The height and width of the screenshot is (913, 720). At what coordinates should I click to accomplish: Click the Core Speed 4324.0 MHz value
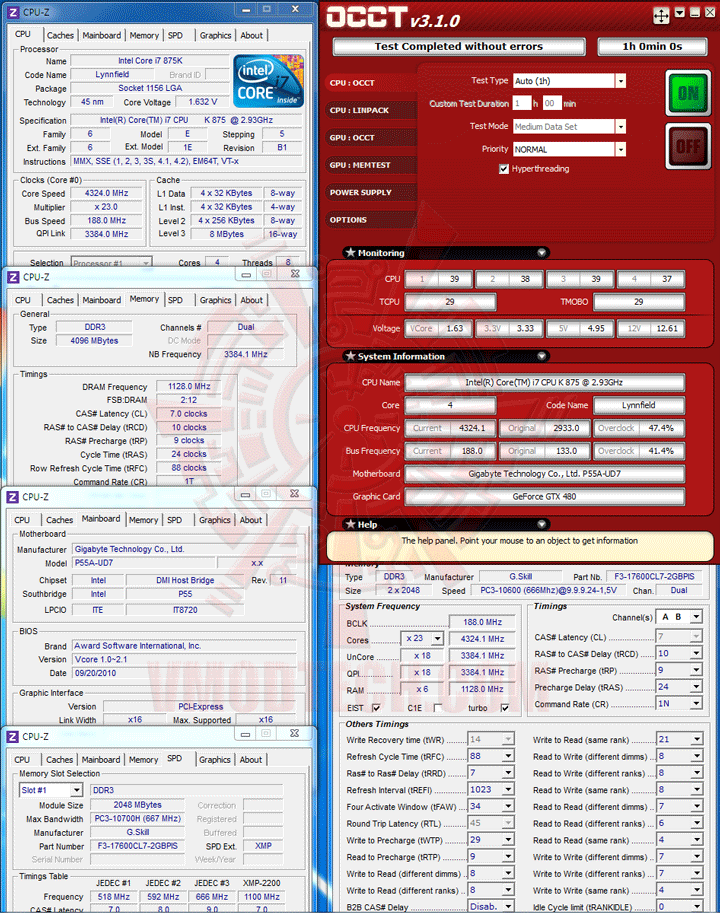tap(106, 193)
